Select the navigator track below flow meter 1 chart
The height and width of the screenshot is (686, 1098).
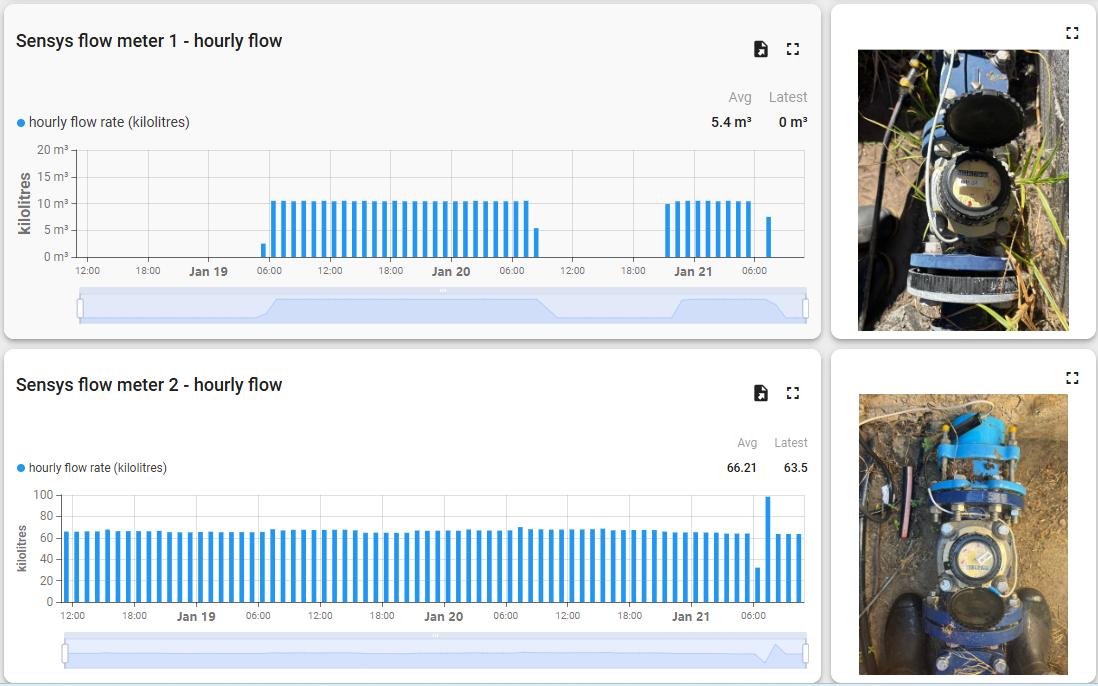tap(440, 307)
